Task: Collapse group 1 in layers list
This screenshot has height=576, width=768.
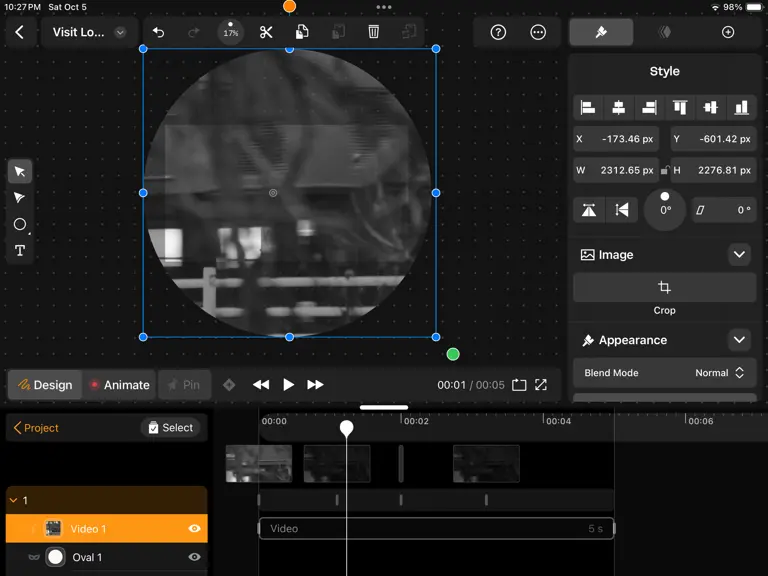Action: (x=13, y=501)
